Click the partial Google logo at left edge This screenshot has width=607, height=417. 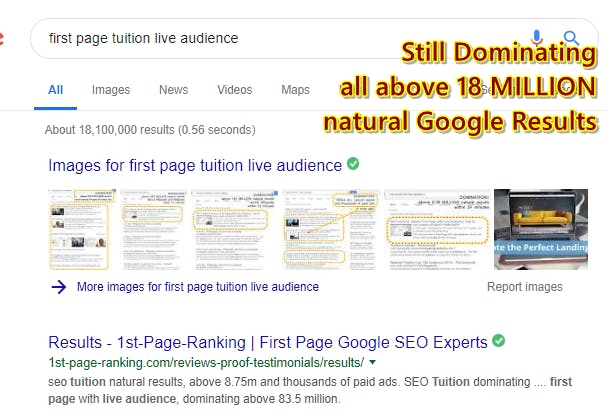pos(2,39)
